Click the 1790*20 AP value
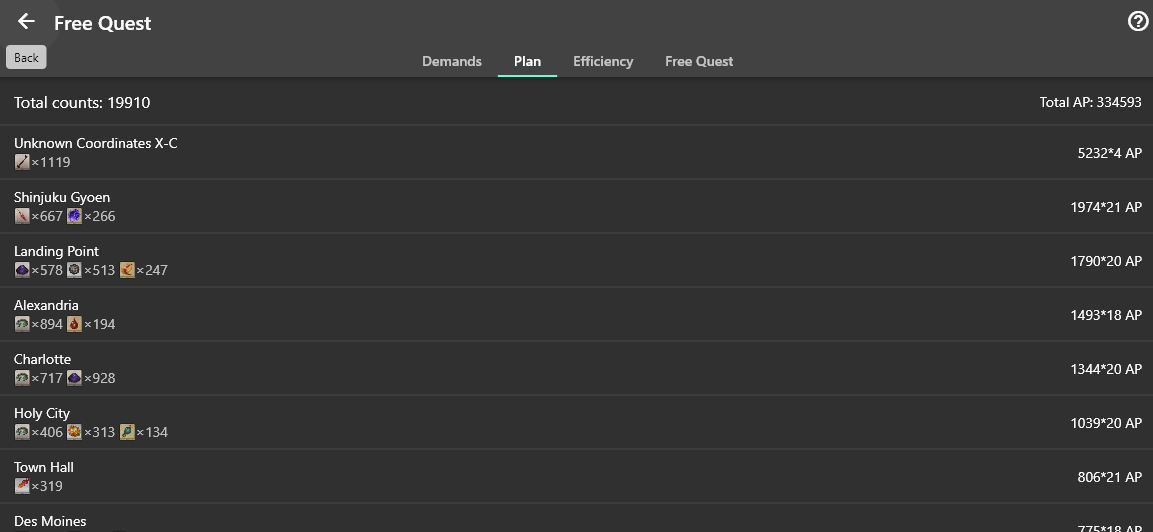 pyautogui.click(x=1106, y=261)
